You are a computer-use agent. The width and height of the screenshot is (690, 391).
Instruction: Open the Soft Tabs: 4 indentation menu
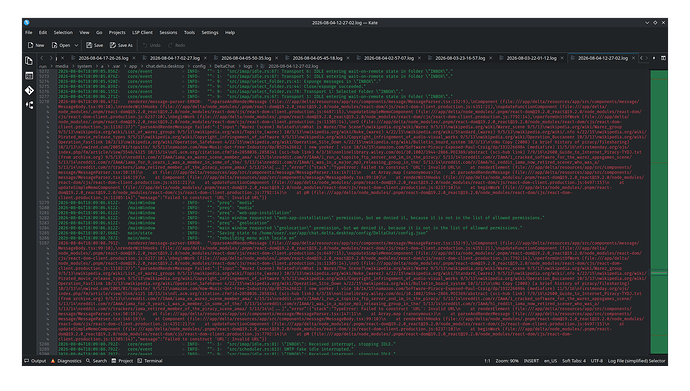pos(574,361)
